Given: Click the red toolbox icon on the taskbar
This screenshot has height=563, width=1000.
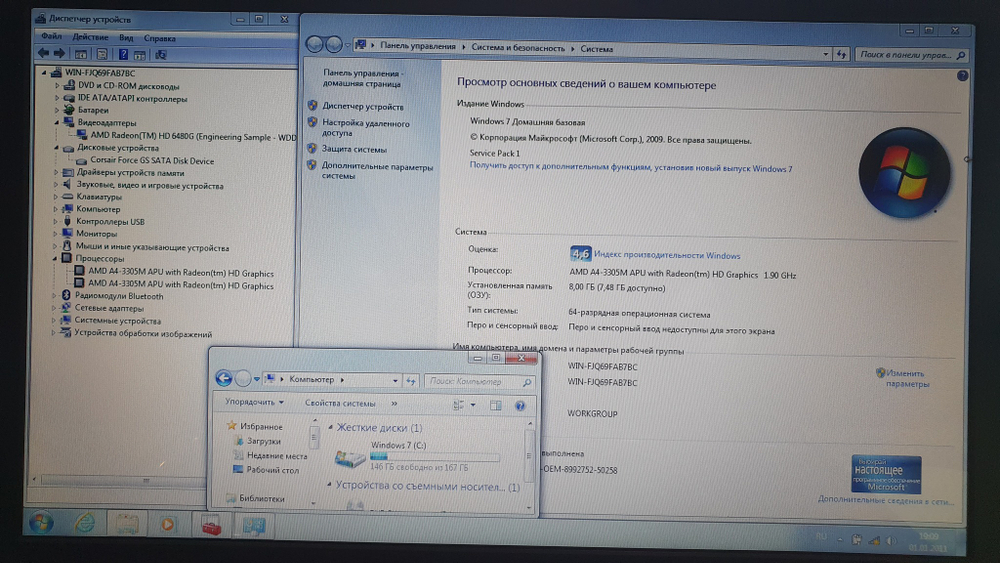Looking at the screenshot, I should tap(211, 527).
